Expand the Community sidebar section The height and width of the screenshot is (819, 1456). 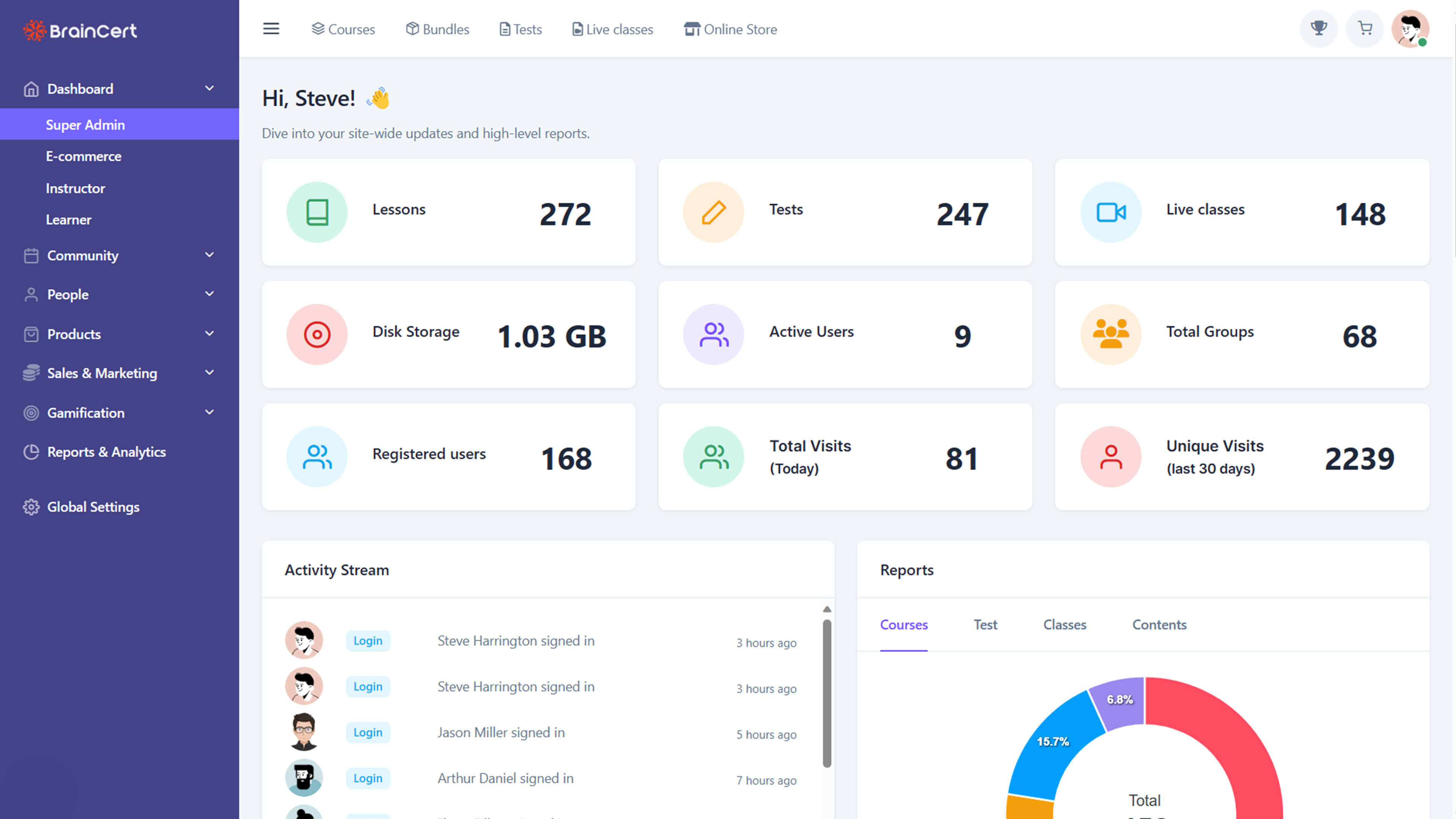pyautogui.click(x=83, y=256)
